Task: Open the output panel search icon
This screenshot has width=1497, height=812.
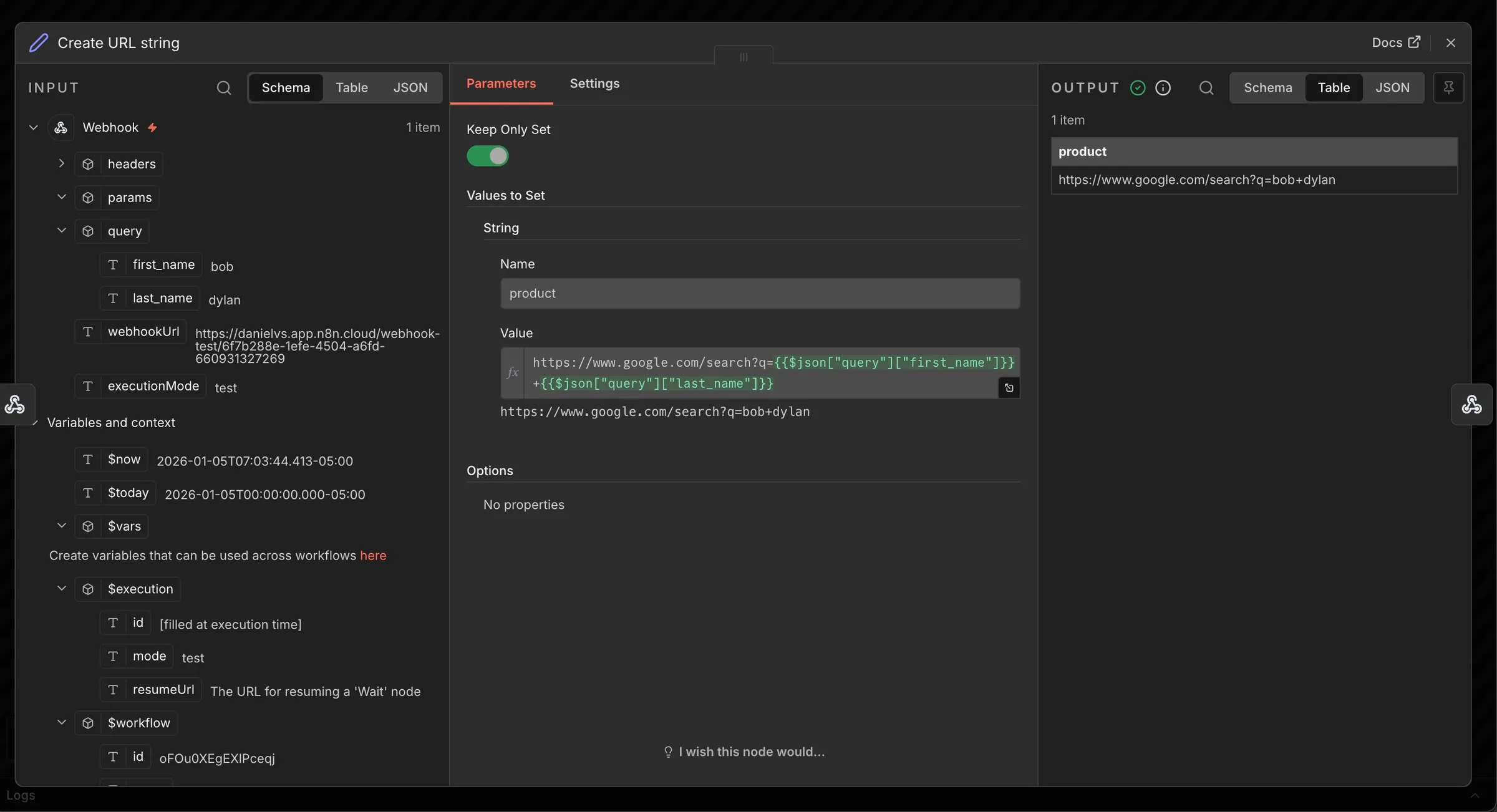Action: coord(1206,88)
